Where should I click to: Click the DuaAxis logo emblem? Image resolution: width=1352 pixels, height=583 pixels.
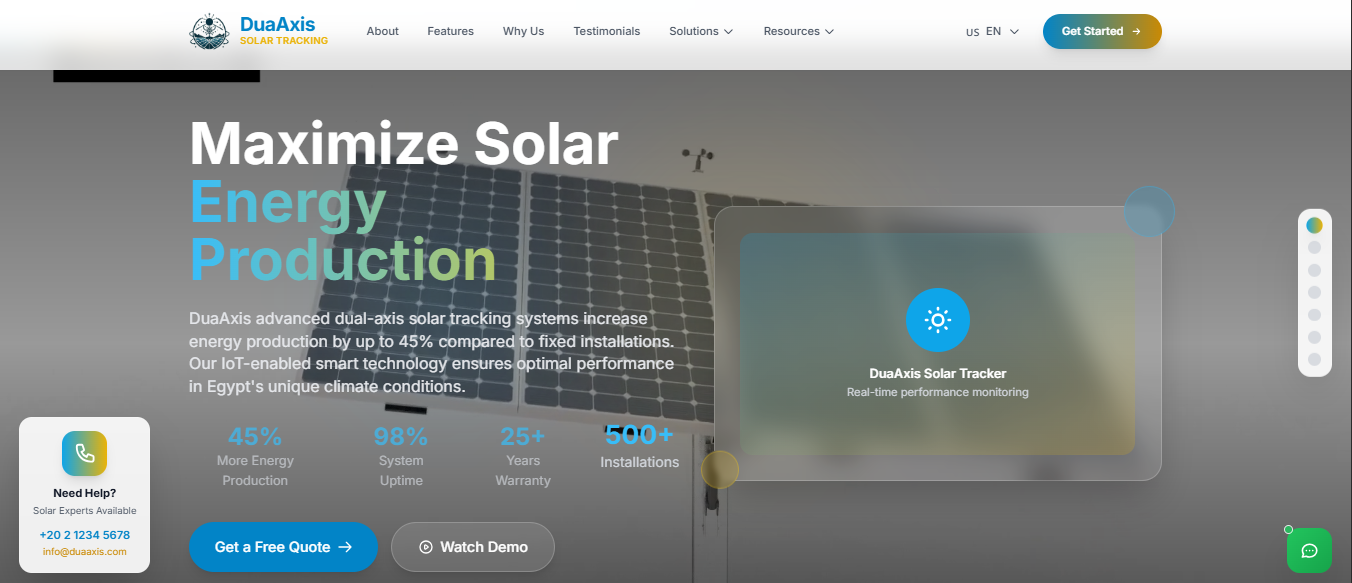(x=209, y=31)
